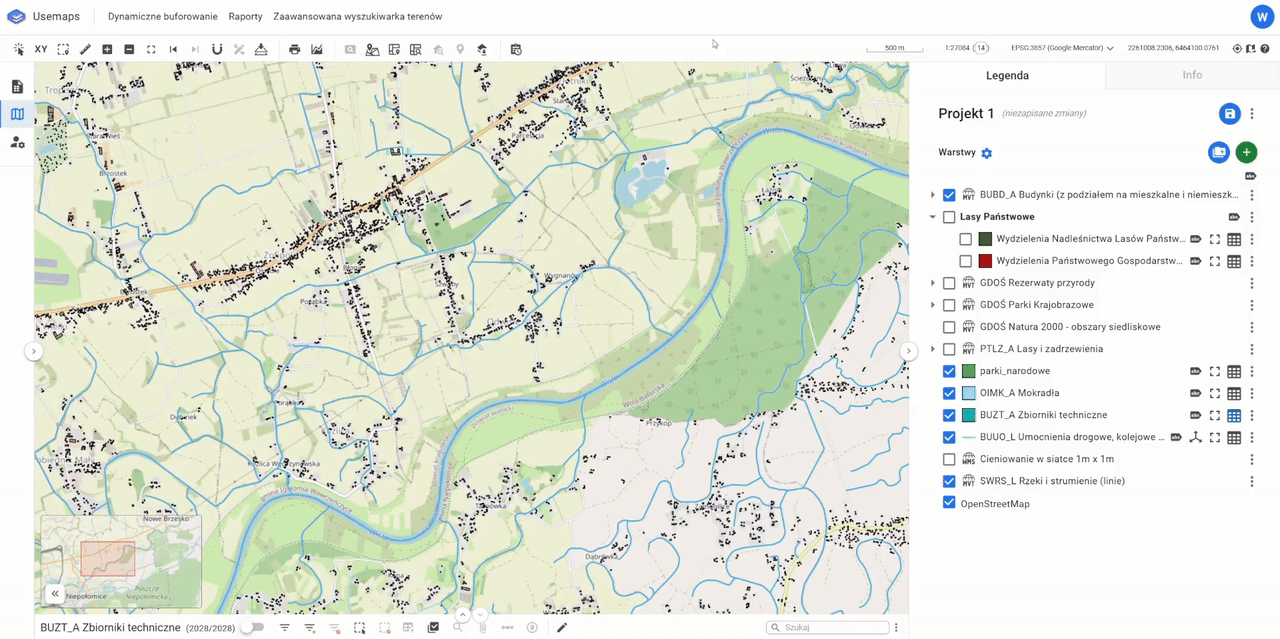Uncheck the BUBD_A Budynki layer checkbox
The height and width of the screenshot is (639, 1280).
pyautogui.click(x=949, y=195)
